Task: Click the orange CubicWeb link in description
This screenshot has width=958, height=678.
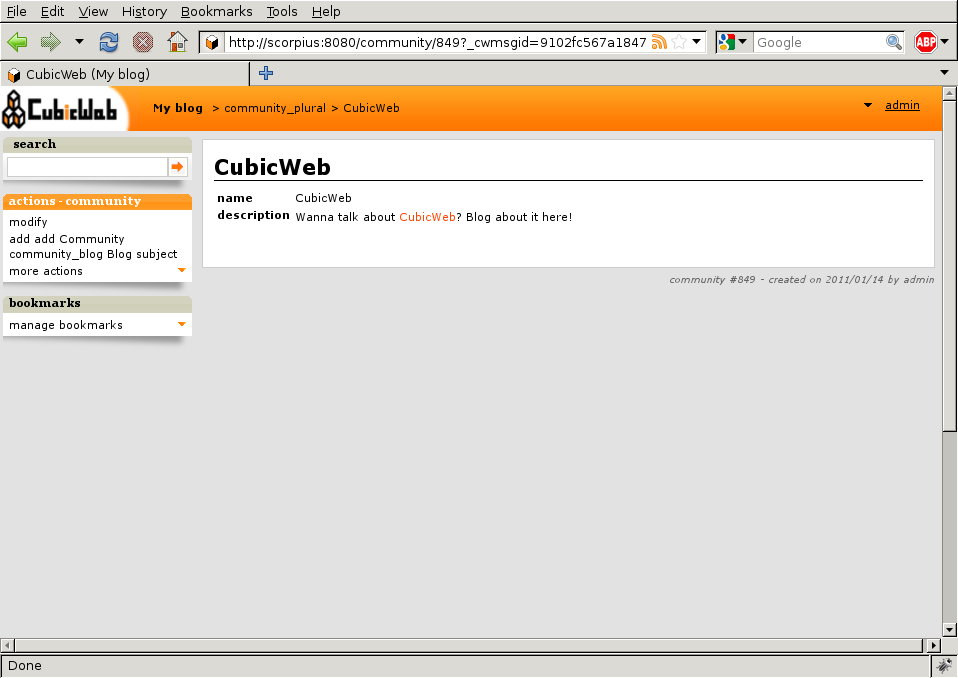Action: click(x=427, y=217)
